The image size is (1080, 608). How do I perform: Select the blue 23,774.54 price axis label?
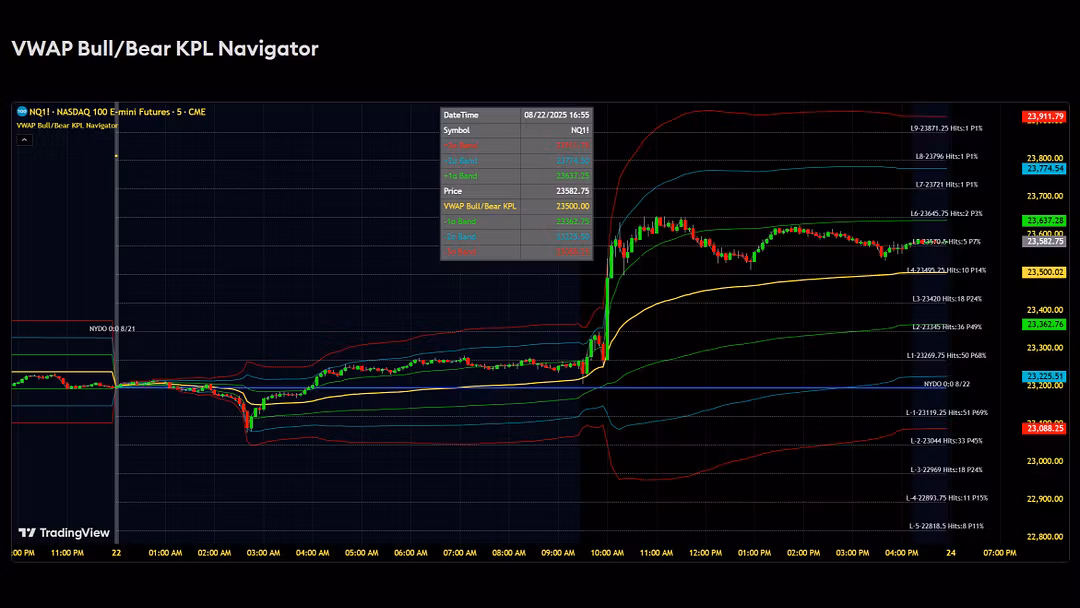pyautogui.click(x=1043, y=168)
